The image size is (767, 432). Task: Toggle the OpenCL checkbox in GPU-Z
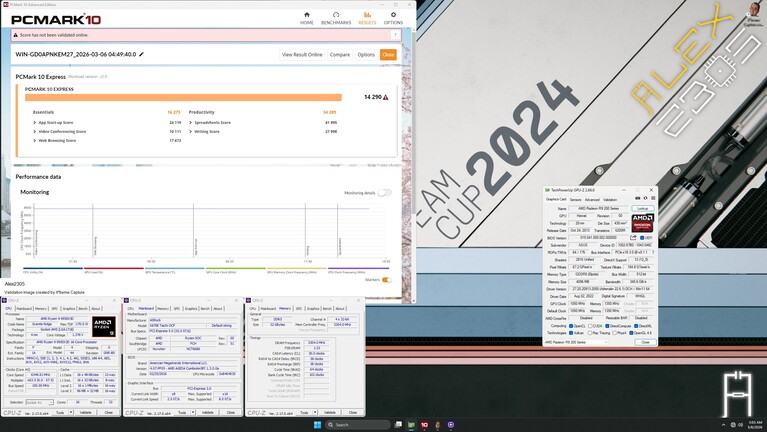click(571, 326)
